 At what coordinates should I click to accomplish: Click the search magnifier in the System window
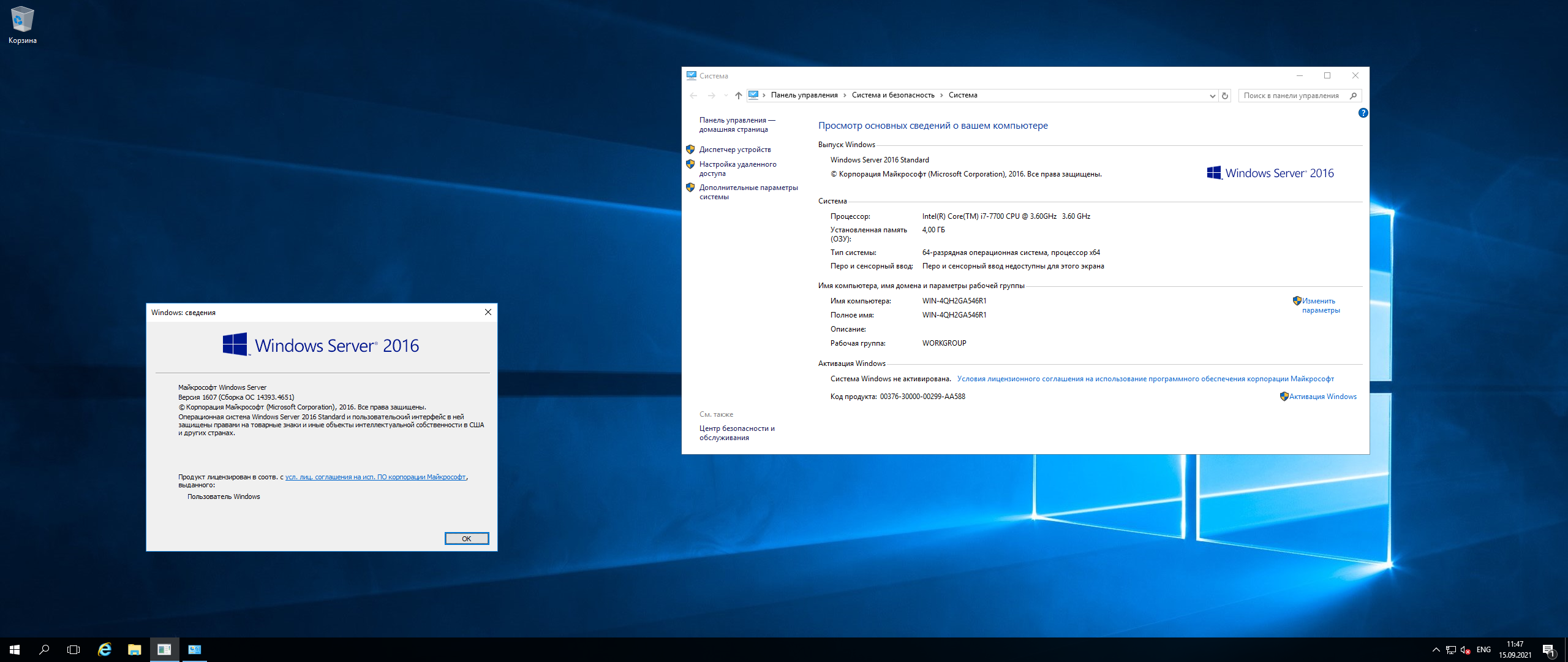(x=1354, y=96)
